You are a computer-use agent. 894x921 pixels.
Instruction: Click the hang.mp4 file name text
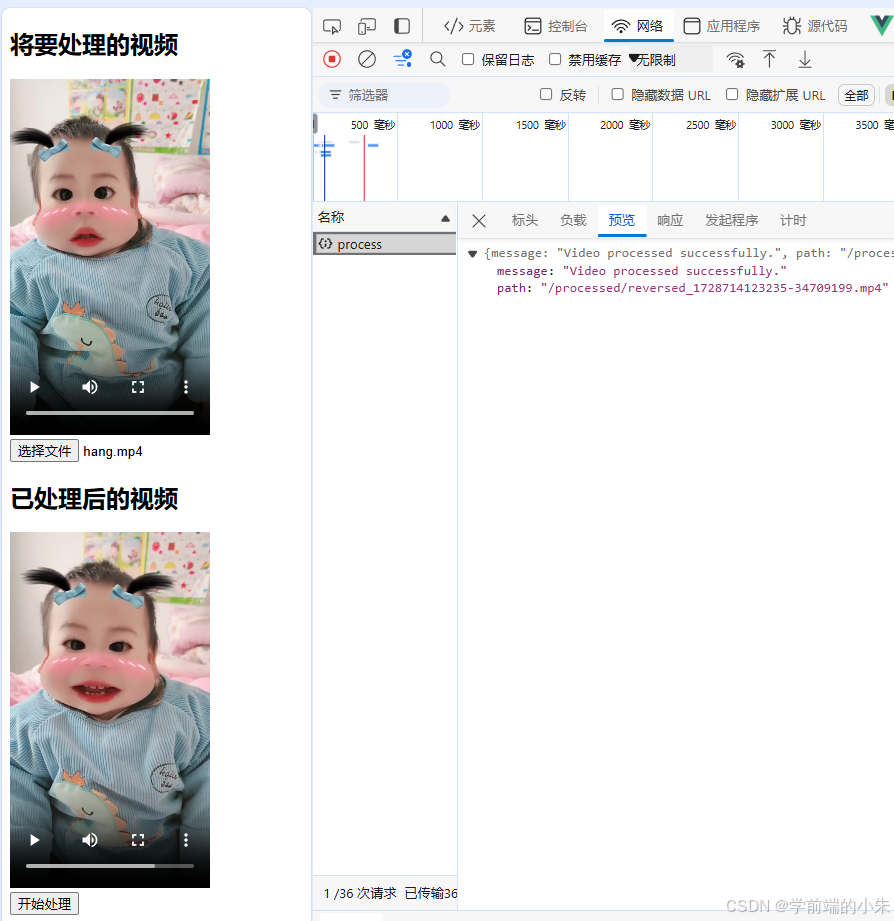click(113, 452)
